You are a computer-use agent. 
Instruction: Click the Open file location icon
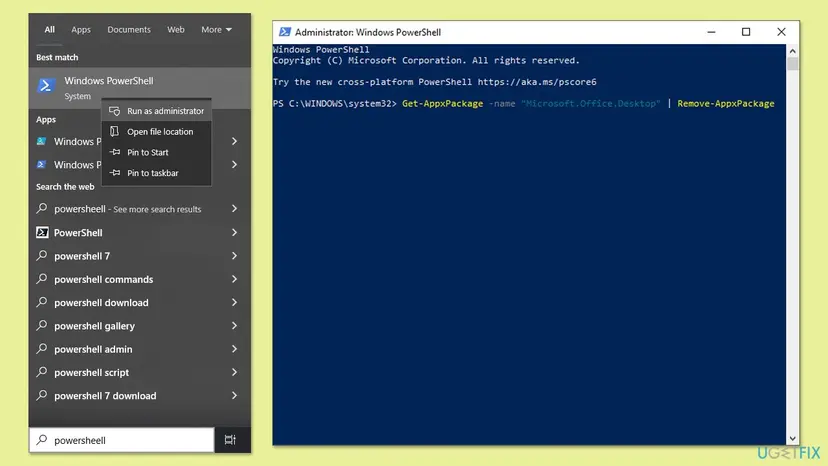pos(115,132)
